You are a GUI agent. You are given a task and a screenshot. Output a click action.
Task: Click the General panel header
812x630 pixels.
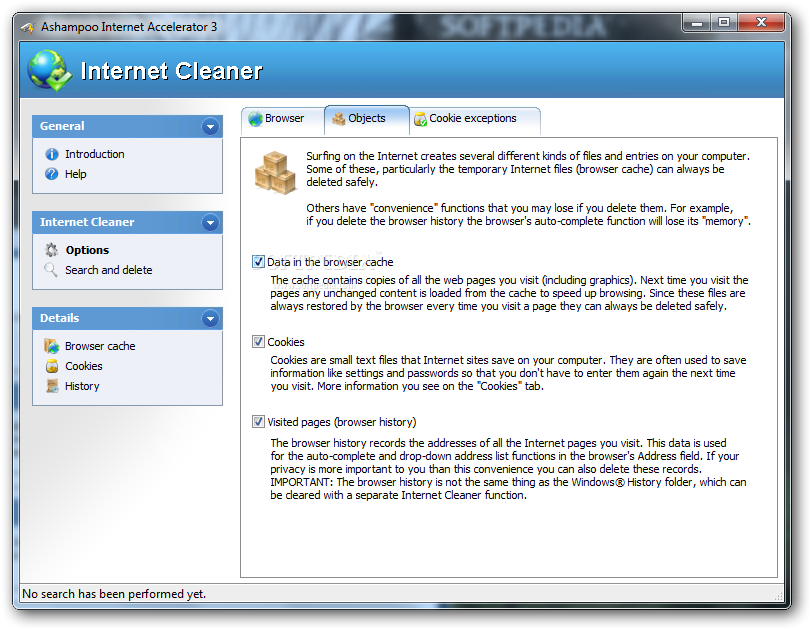[x=127, y=126]
